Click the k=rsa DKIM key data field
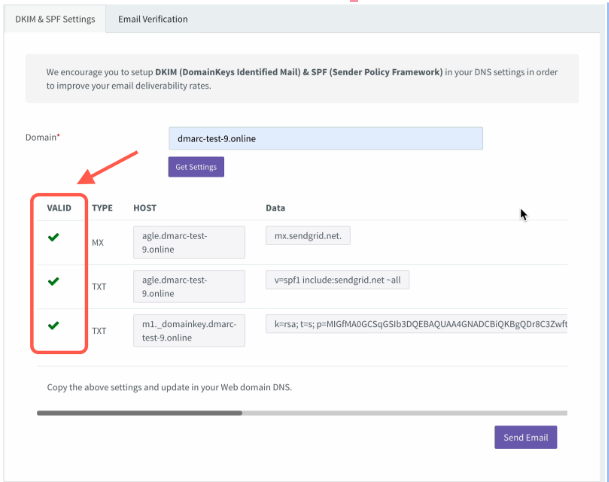The width and height of the screenshot is (609, 482). (x=415, y=325)
